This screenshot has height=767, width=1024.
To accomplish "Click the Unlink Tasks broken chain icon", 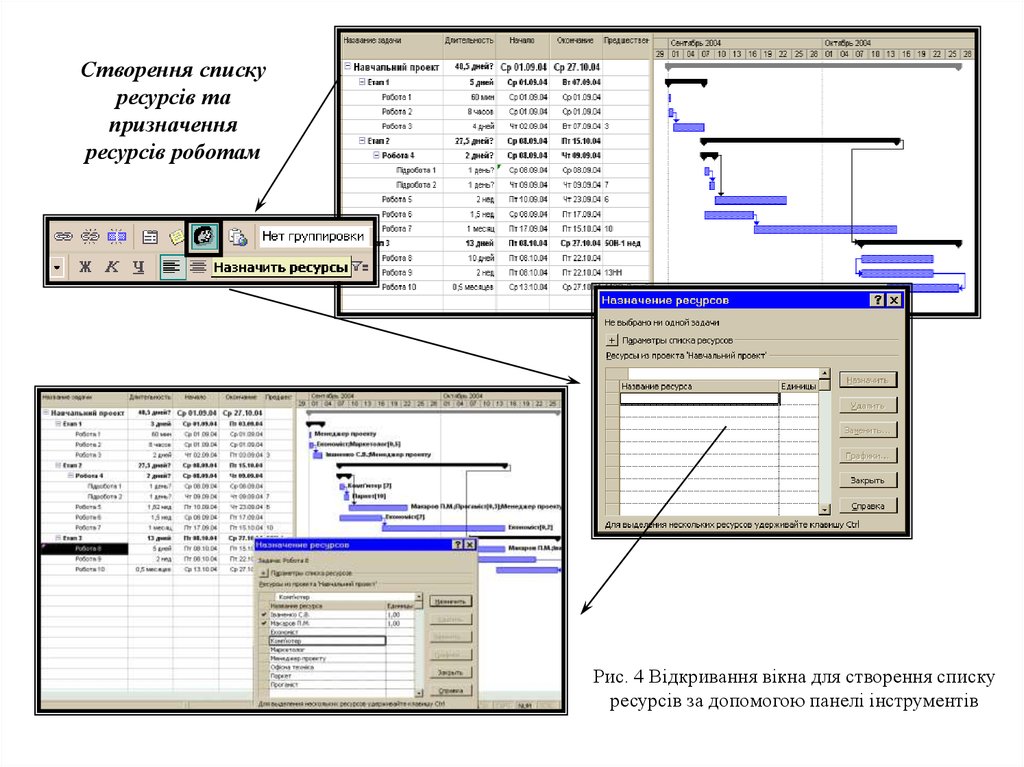I will click(x=89, y=237).
